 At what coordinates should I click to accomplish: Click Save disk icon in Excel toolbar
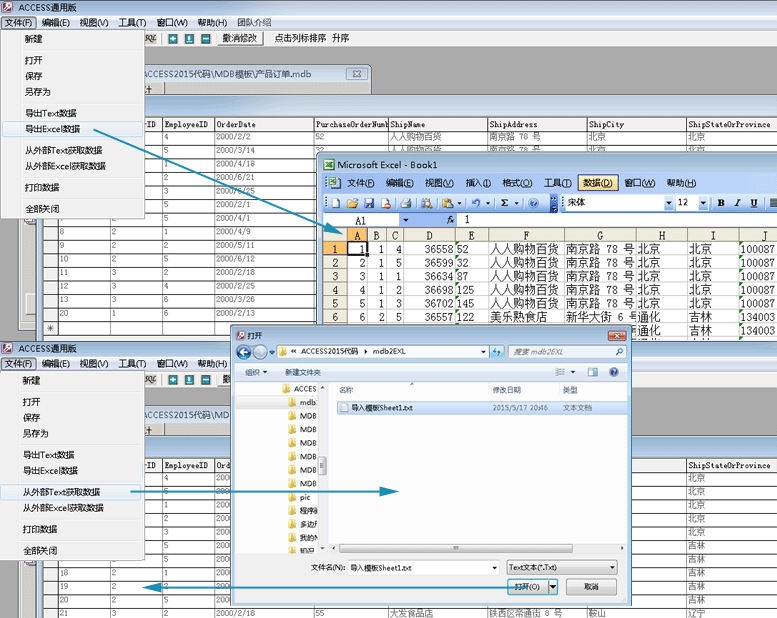tap(369, 203)
